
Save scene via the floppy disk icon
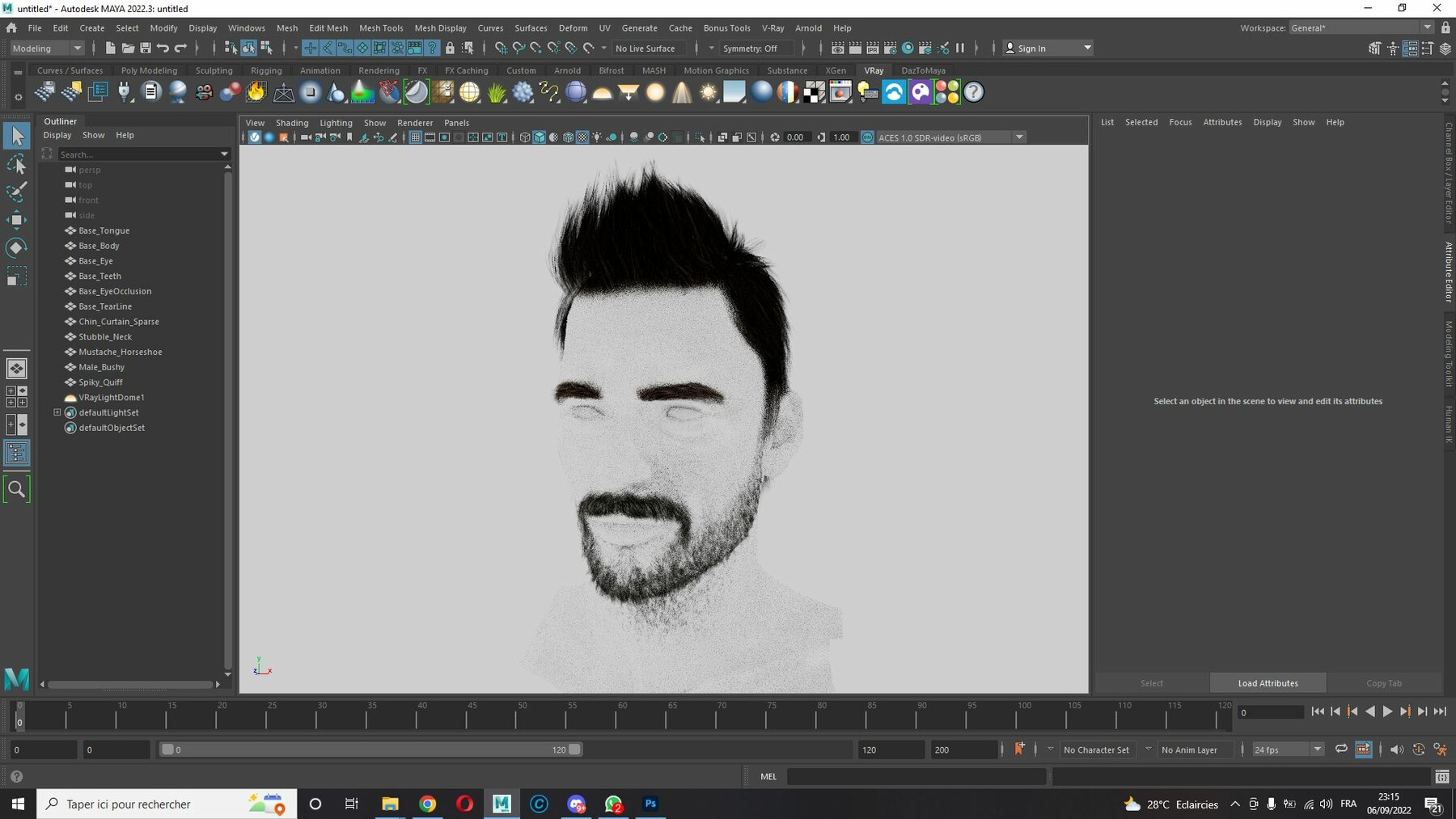point(146,49)
